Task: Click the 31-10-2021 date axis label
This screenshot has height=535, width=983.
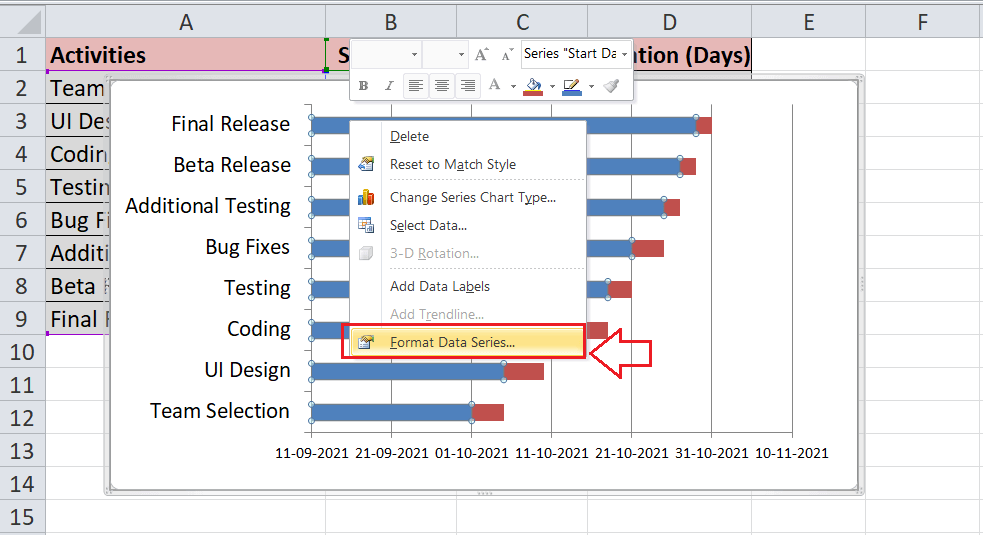Action: click(x=712, y=453)
